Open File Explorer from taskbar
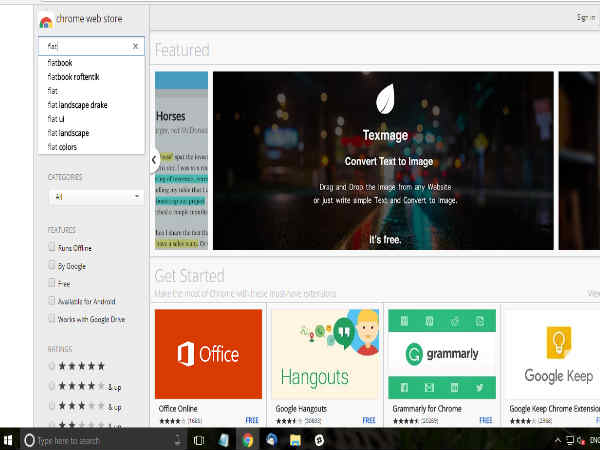Viewport: 600px width, 450px height. point(295,440)
